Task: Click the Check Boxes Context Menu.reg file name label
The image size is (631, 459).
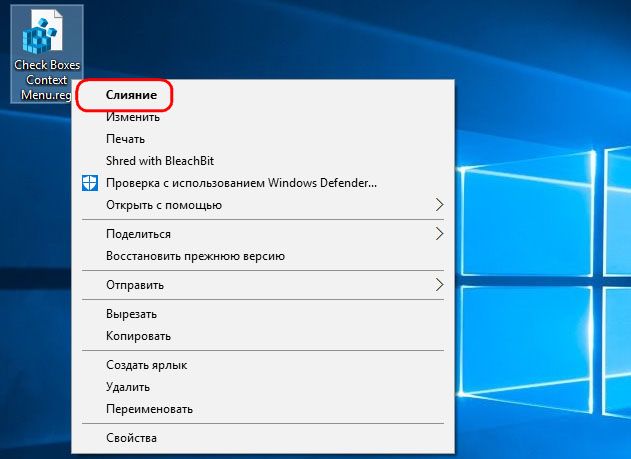Action: point(47,80)
